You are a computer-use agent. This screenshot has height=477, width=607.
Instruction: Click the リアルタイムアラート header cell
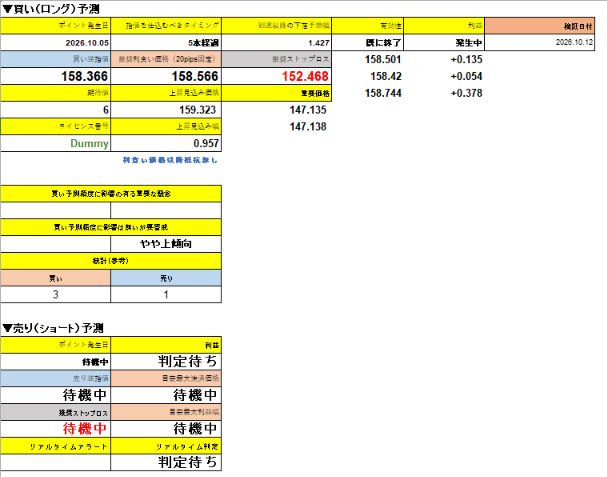click(x=55, y=446)
